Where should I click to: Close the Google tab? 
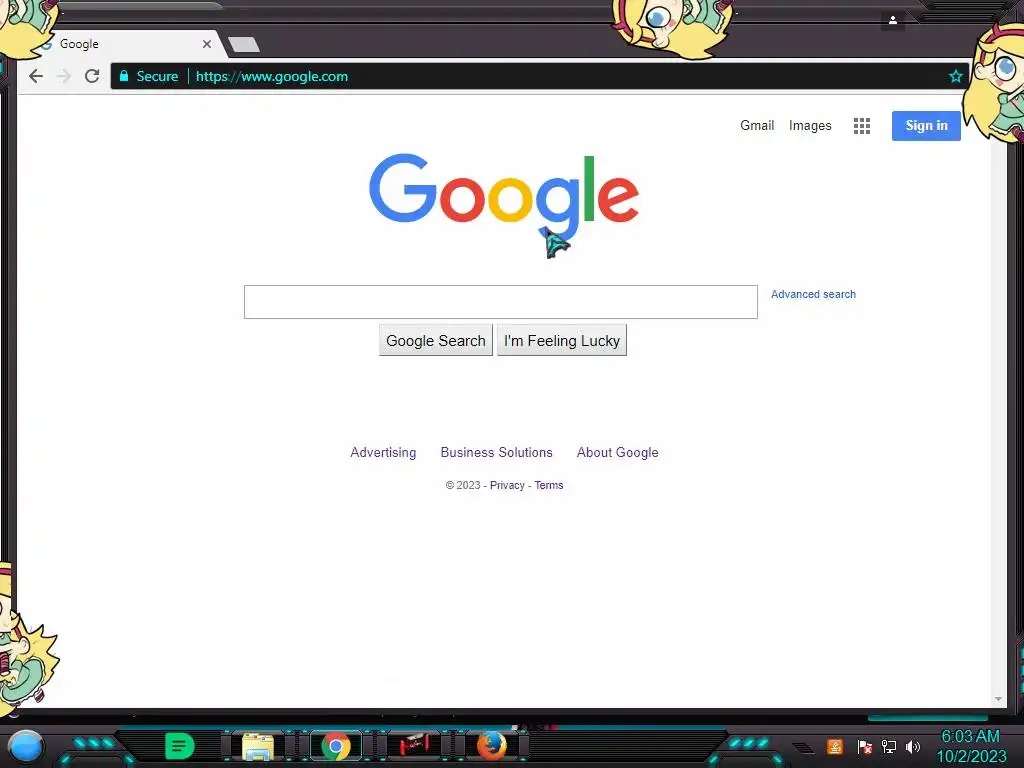coord(206,44)
